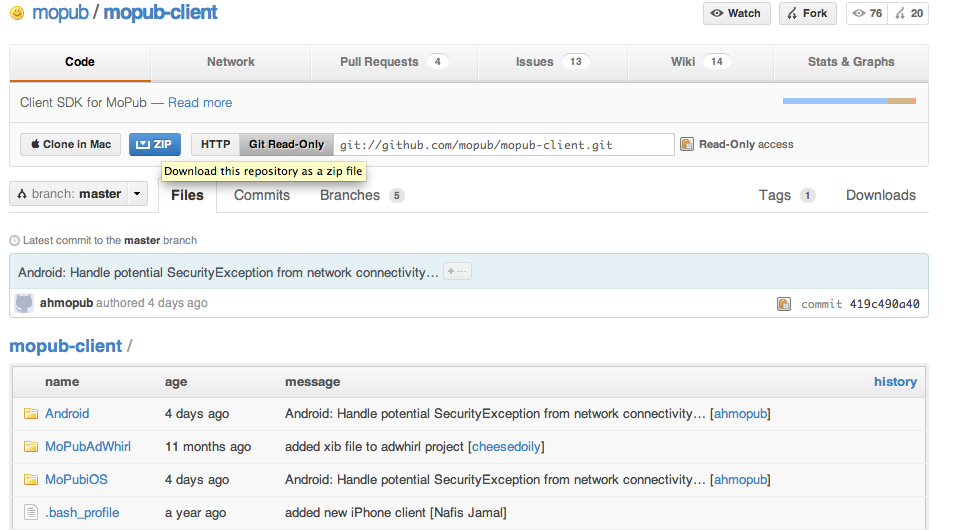
Task: Click the clock icon beside Latest commit
Action: pyautogui.click(x=15, y=241)
